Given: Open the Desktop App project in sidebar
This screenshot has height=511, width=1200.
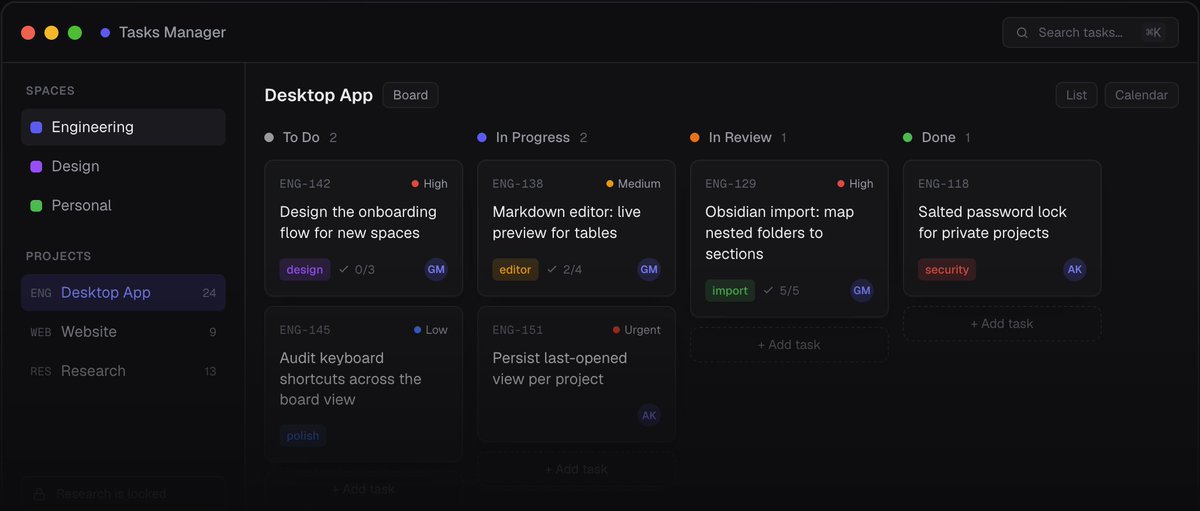Looking at the screenshot, I should pyautogui.click(x=123, y=293).
